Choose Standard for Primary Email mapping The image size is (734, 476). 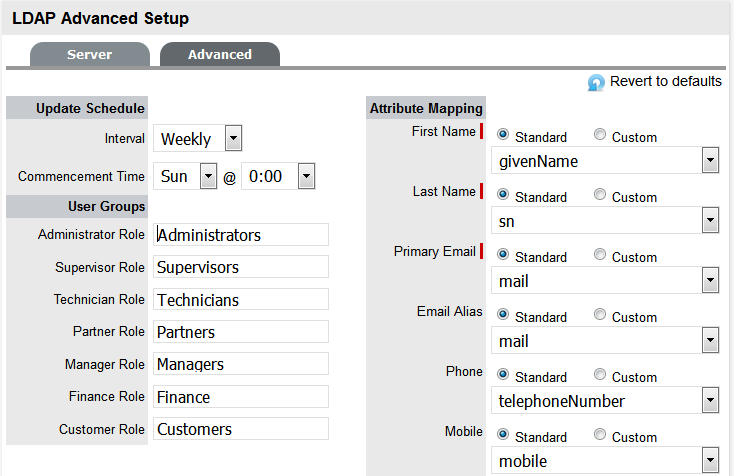pyautogui.click(x=502, y=256)
